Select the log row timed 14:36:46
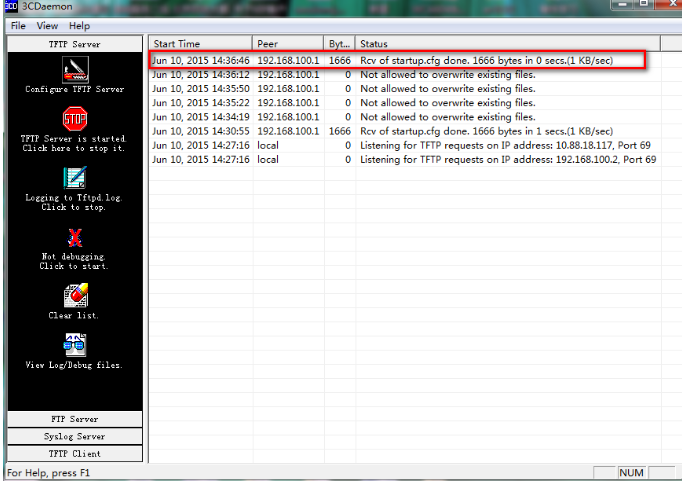Viewport: 682px width, 487px height. [405, 60]
